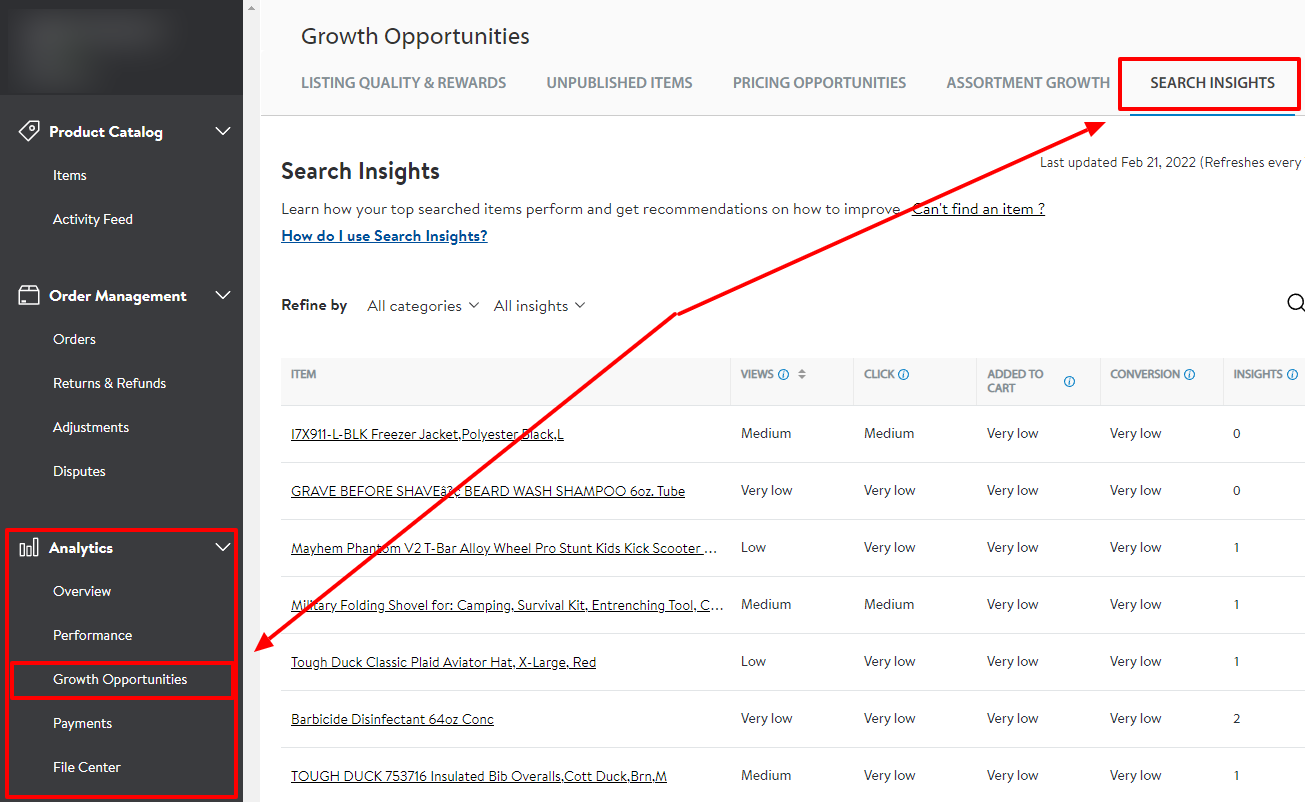Viewport: 1305px width, 802px height.
Task: Collapse the Analytics section chevron
Action: [222, 547]
